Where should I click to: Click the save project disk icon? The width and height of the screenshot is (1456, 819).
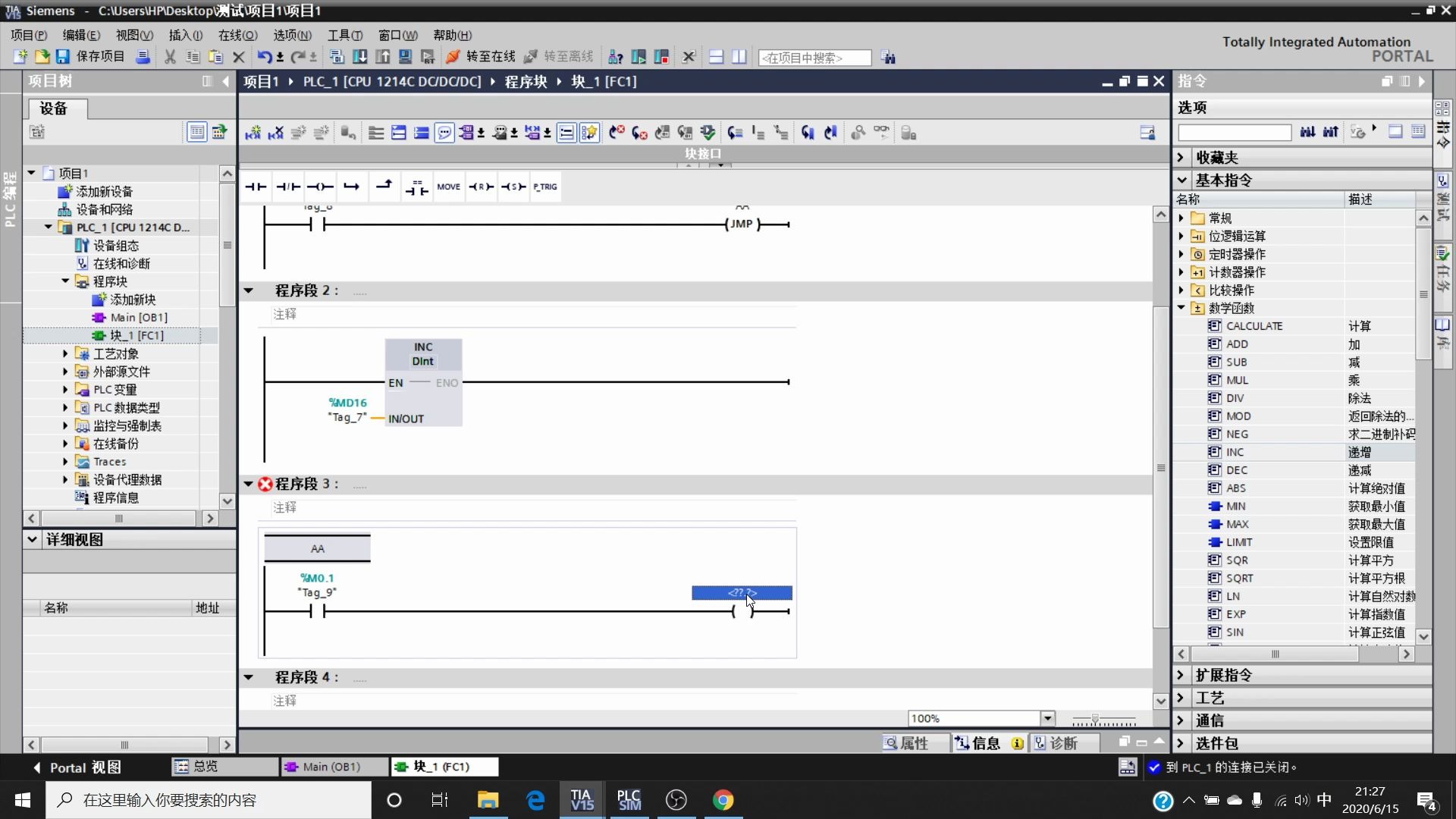pos(63,57)
